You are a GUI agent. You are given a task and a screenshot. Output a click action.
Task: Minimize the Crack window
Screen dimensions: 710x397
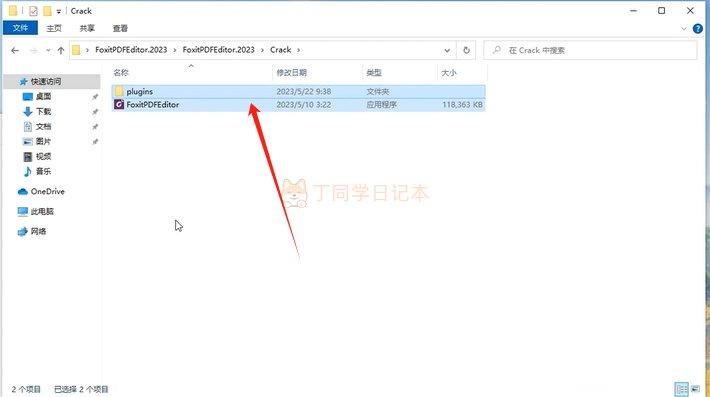point(633,10)
